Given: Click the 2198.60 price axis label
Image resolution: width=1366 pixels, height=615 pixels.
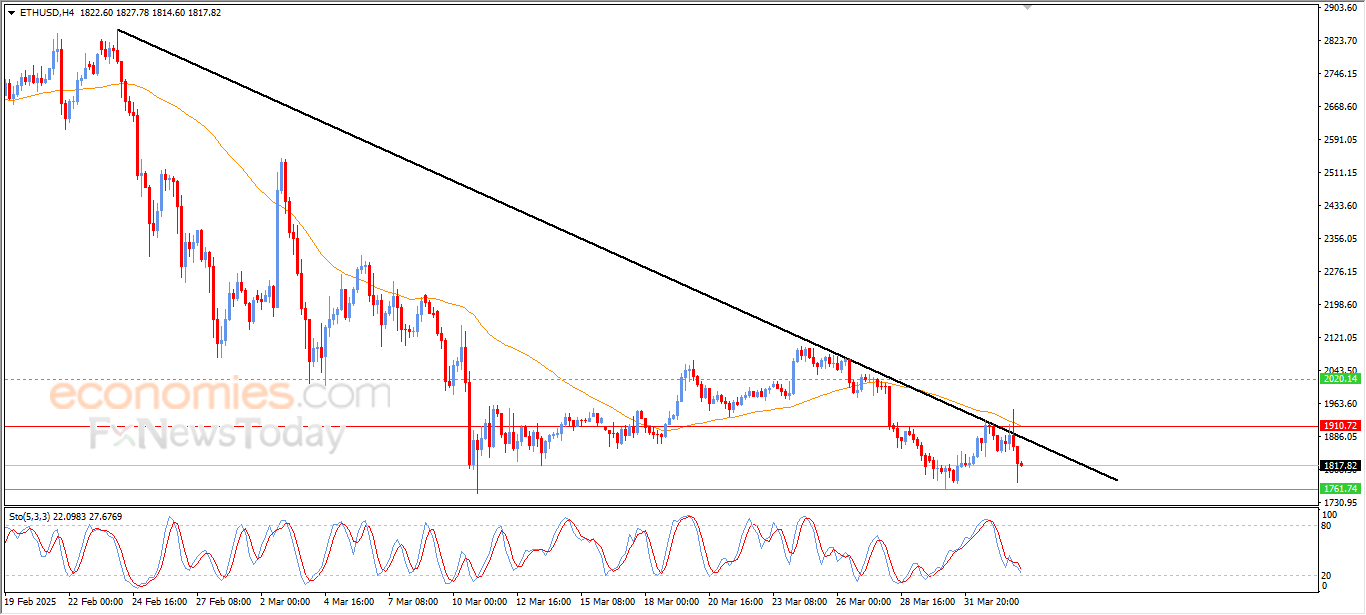Looking at the screenshot, I should (x=1339, y=305).
